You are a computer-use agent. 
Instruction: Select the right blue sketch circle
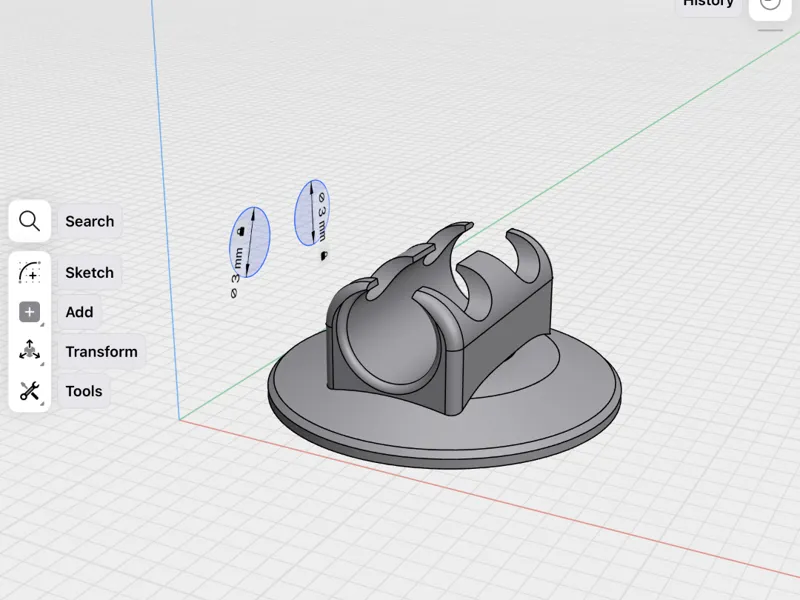pyautogui.click(x=312, y=213)
